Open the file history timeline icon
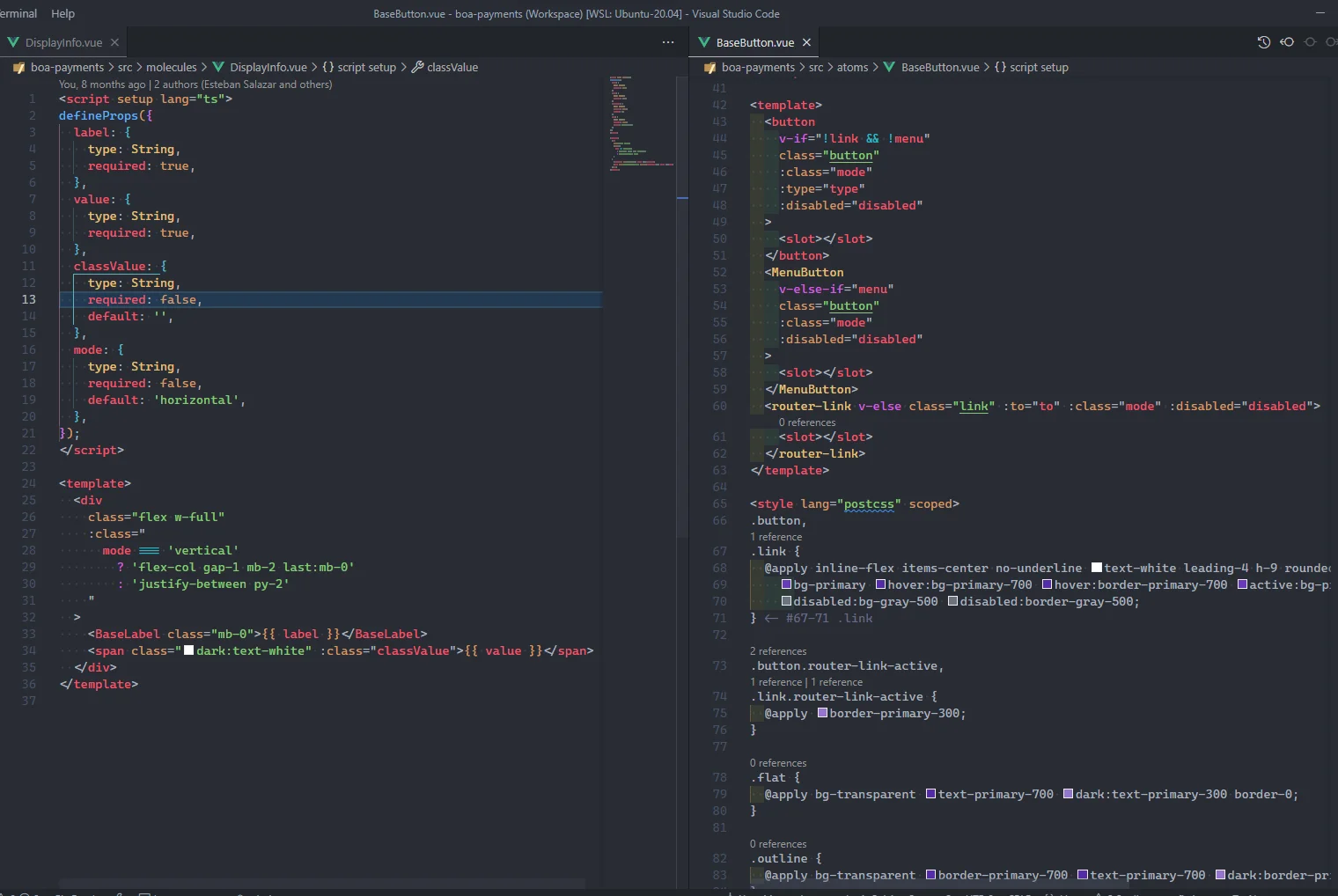 pyautogui.click(x=1264, y=41)
